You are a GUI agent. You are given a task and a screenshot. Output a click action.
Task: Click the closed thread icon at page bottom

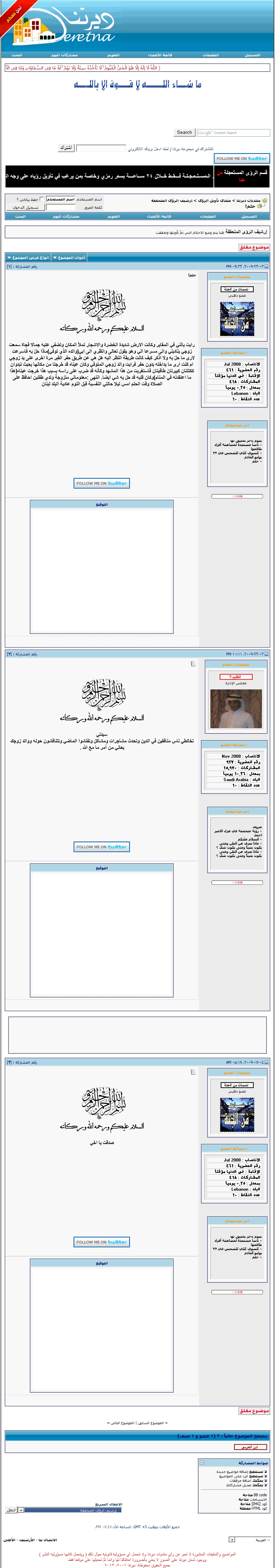pos(254,1410)
